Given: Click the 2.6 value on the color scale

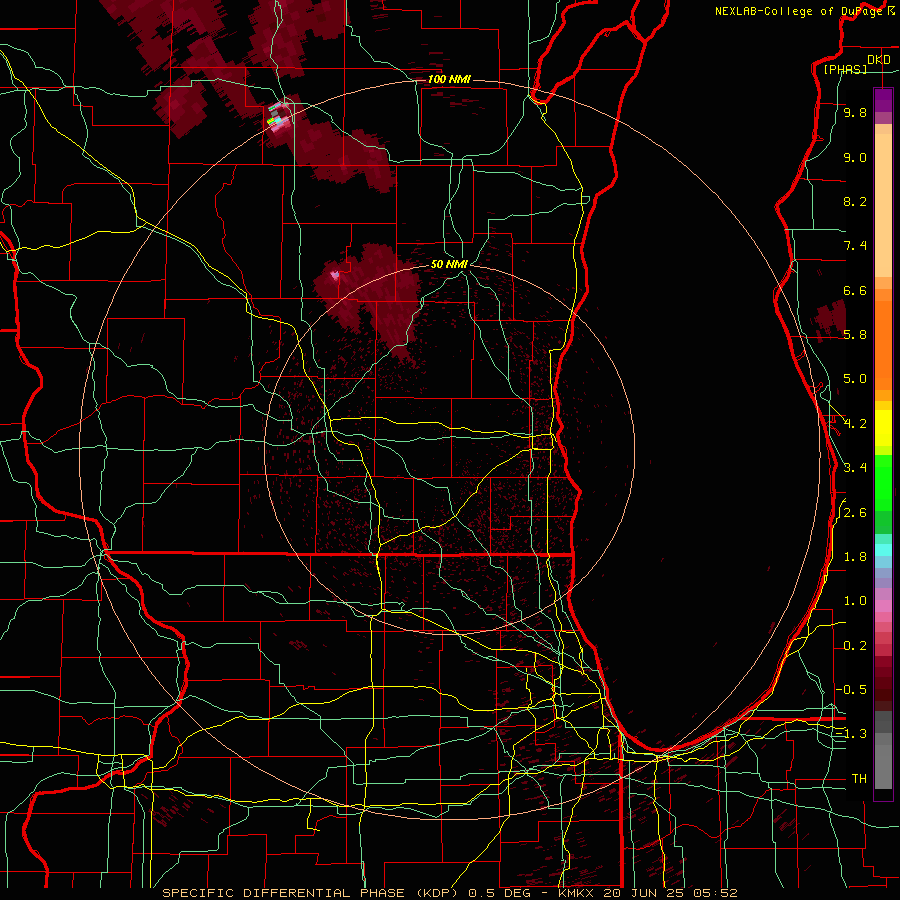Looking at the screenshot, I should [855, 513].
